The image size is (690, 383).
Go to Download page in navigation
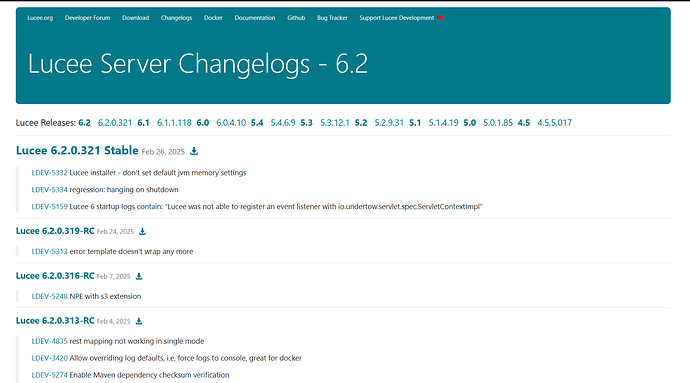[136, 18]
